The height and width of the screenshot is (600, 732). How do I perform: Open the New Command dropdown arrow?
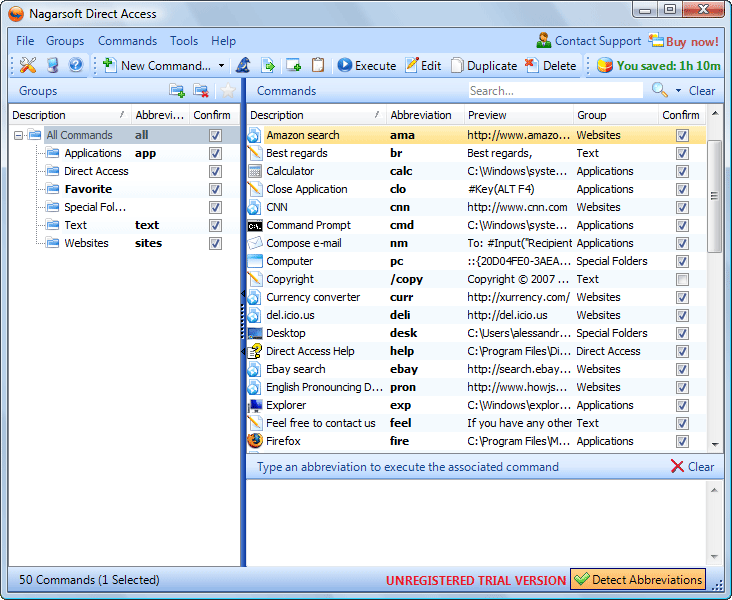point(221,66)
